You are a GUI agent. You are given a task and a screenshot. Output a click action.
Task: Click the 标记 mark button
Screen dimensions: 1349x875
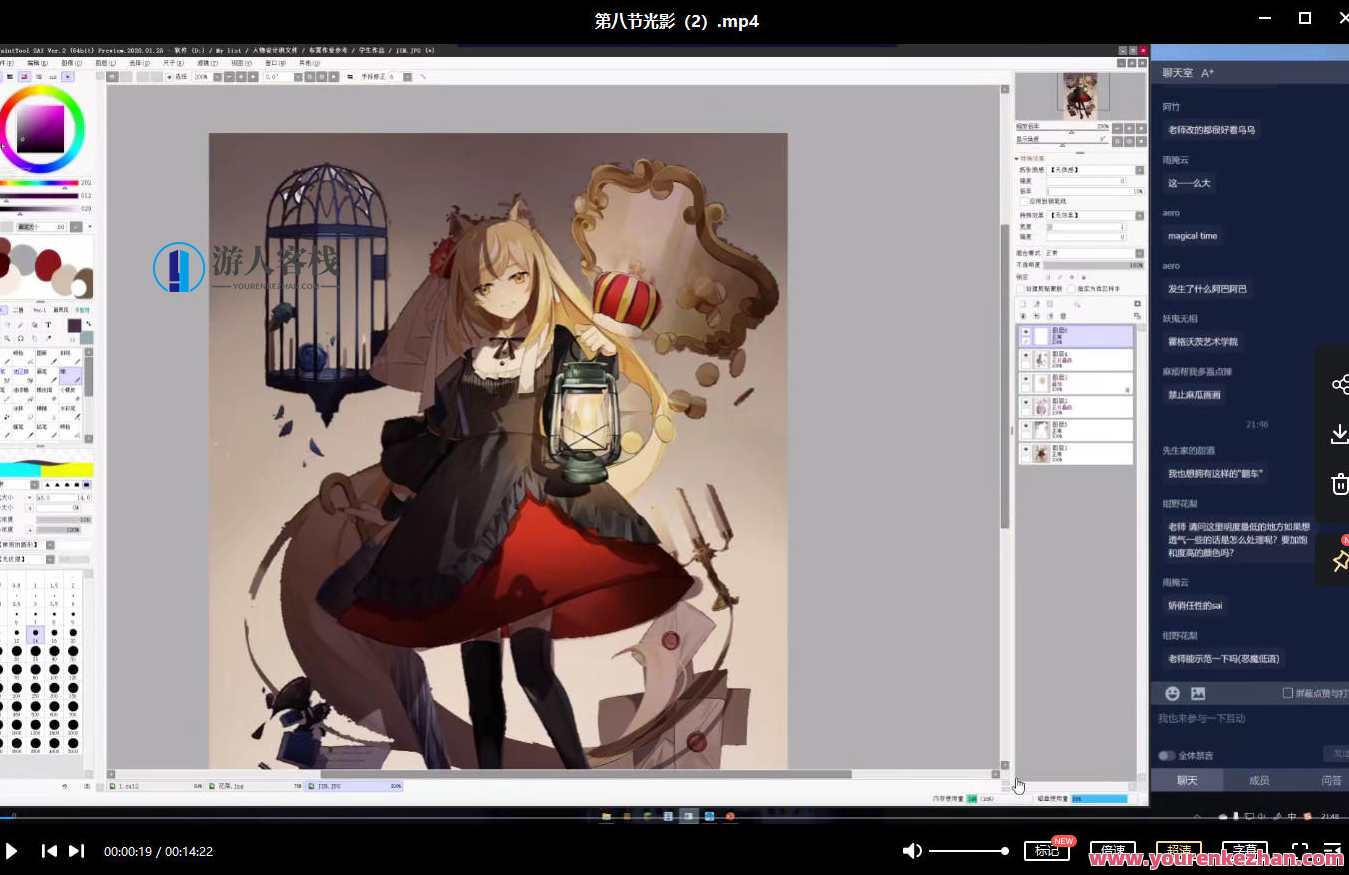[x=1046, y=851]
